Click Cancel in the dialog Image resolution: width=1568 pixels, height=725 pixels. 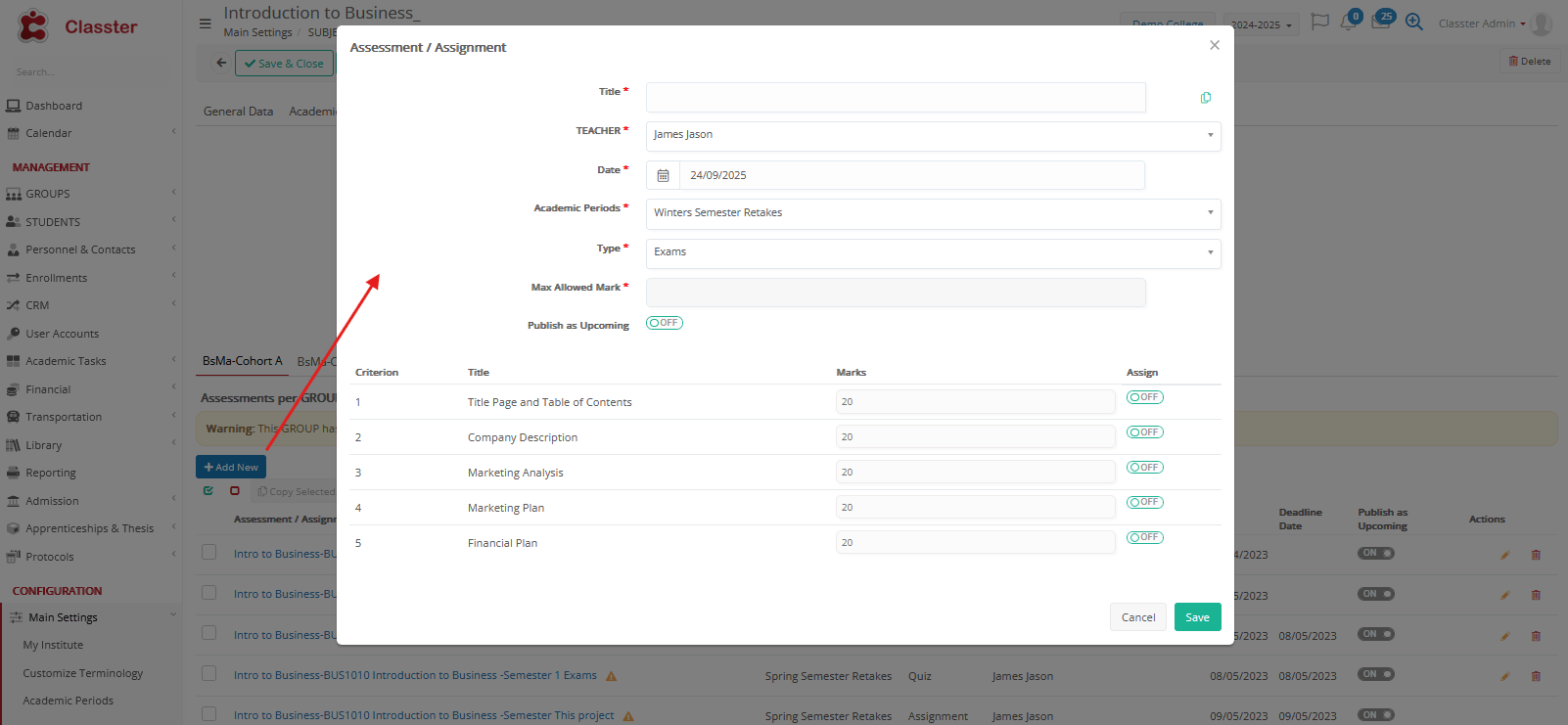point(1137,617)
